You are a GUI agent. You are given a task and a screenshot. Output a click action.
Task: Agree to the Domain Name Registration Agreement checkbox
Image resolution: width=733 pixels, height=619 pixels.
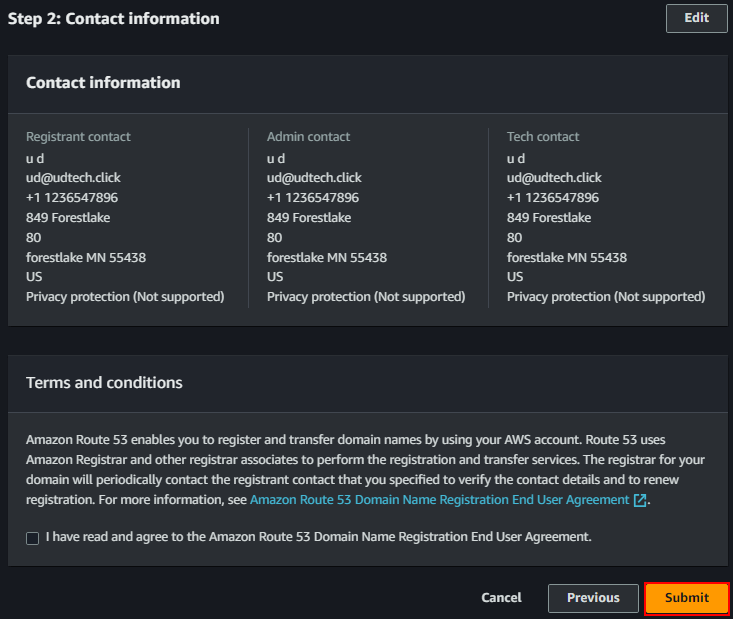pos(33,538)
